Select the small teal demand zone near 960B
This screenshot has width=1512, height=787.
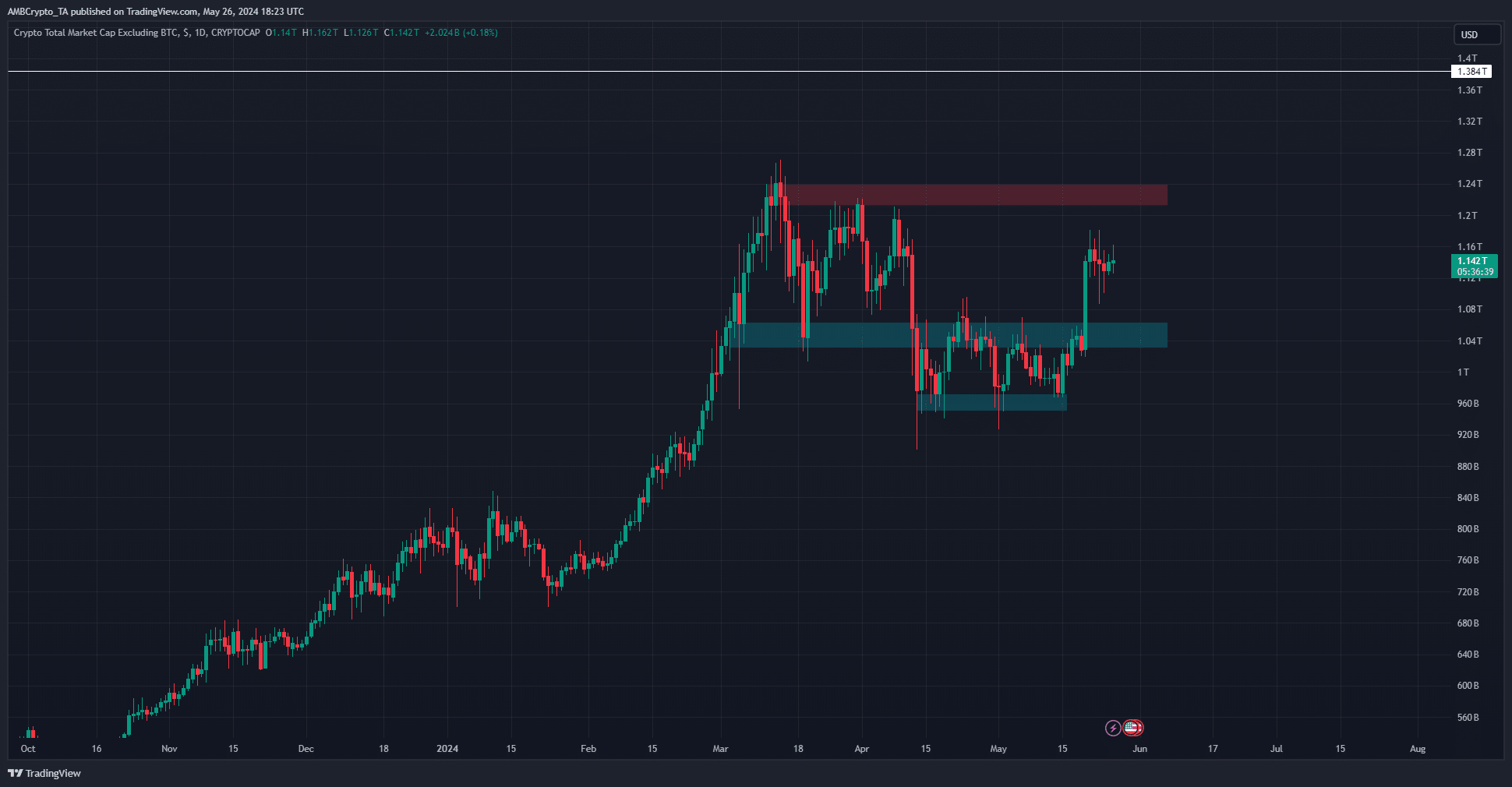click(x=992, y=402)
